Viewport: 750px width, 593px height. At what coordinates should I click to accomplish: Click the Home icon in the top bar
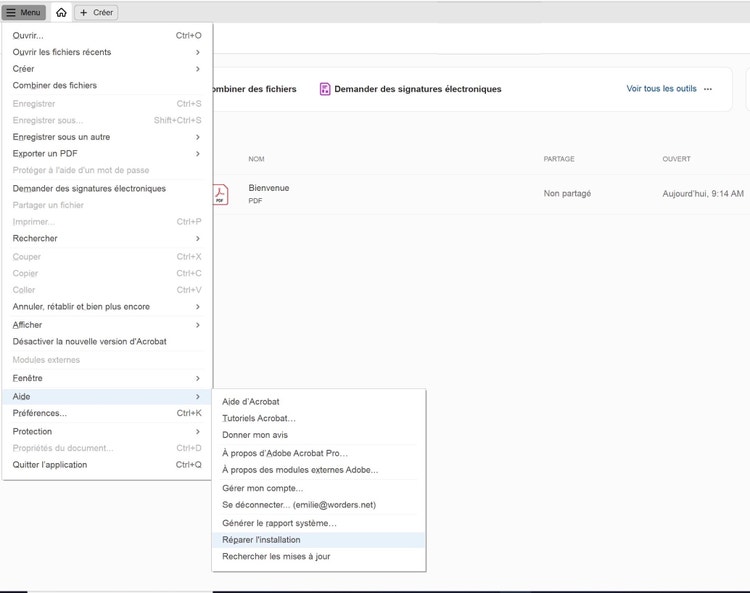pos(61,13)
